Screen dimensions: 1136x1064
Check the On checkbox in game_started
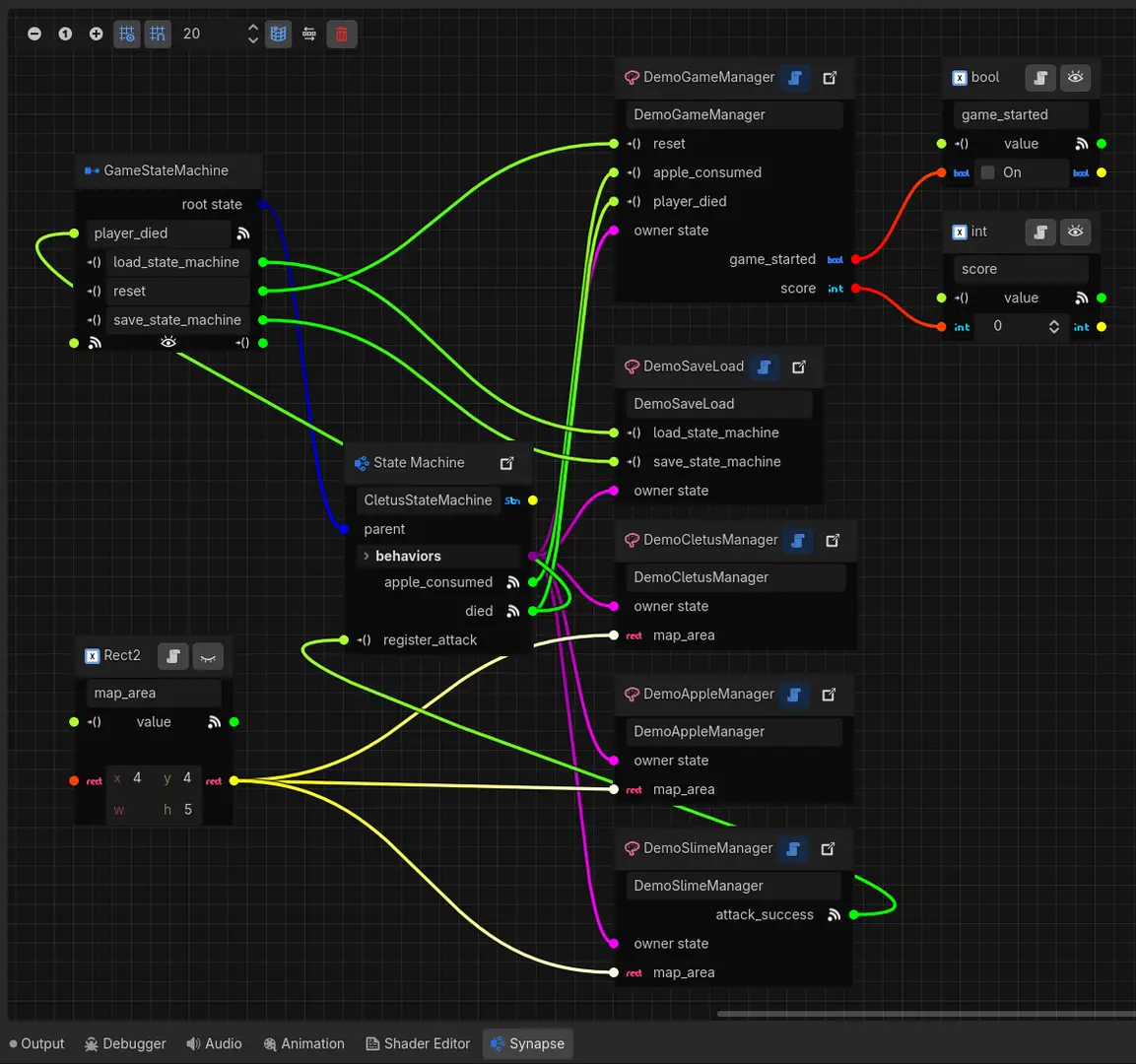pyautogui.click(x=987, y=172)
